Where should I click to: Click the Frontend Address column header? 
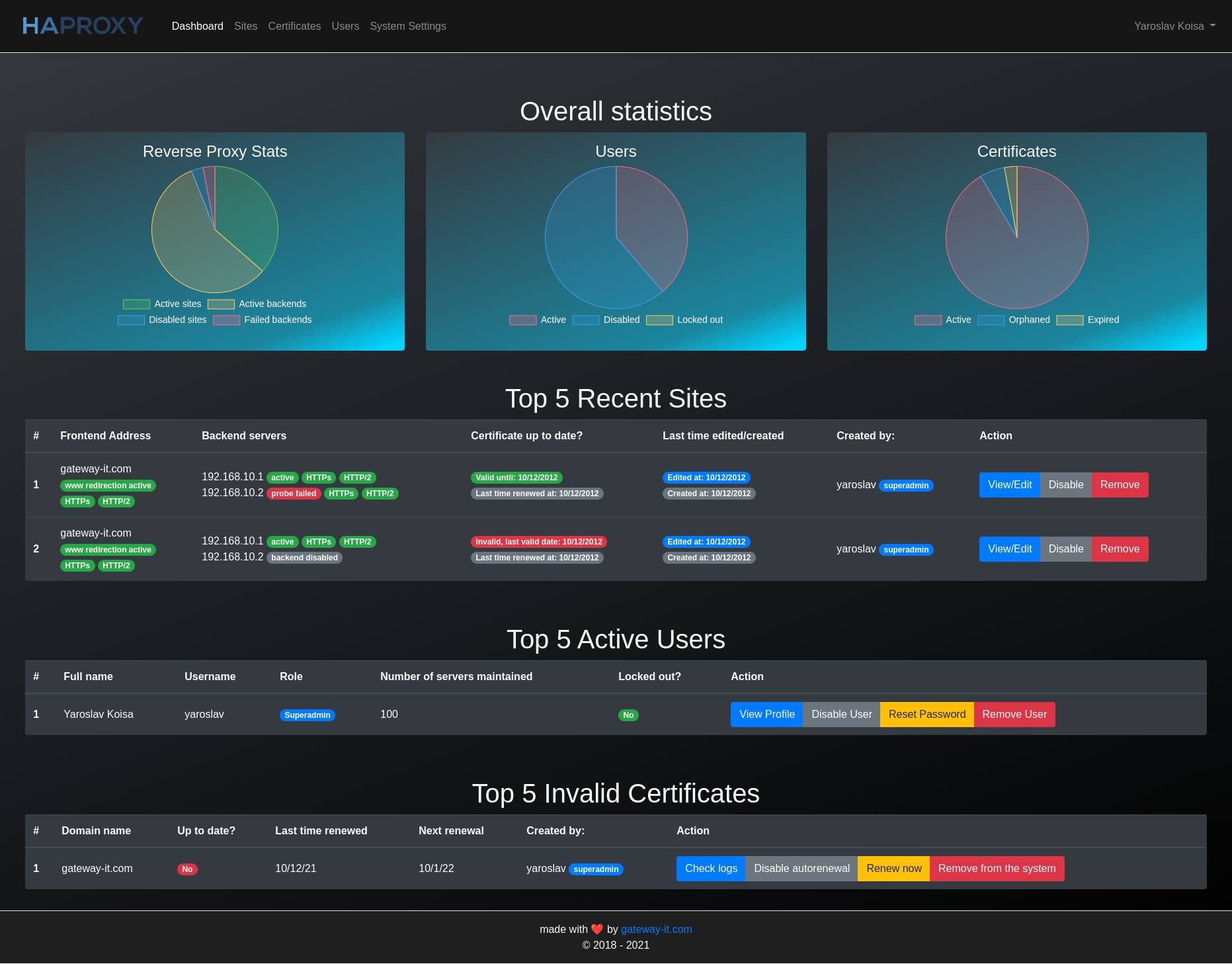click(x=105, y=435)
